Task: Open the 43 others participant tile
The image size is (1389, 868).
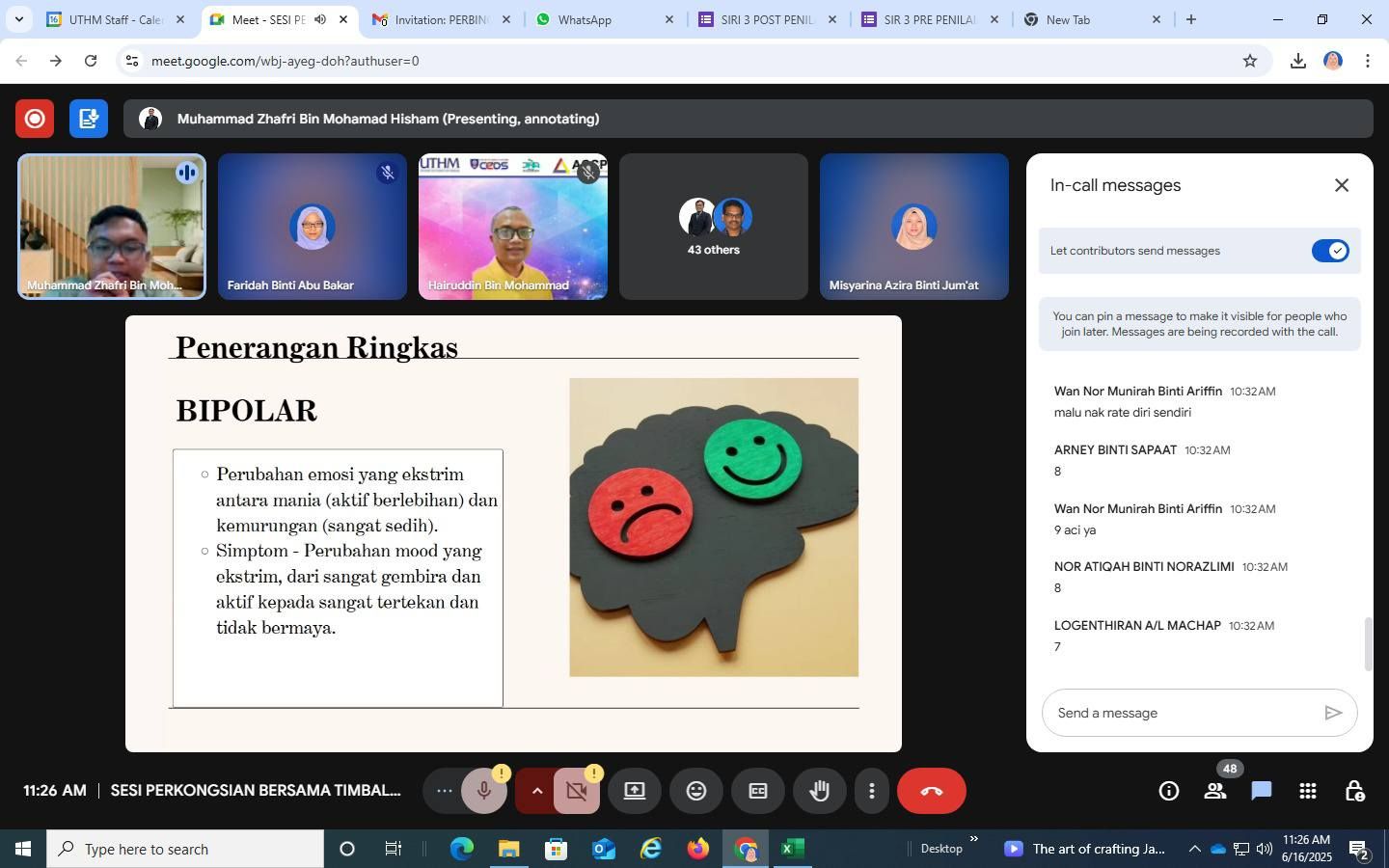Action: tap(714, 228)
